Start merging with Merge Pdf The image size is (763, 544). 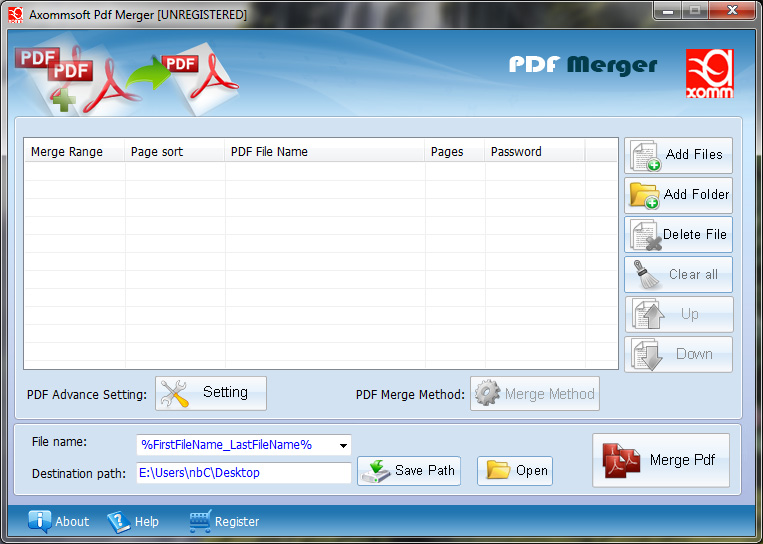tap(661, 460)
